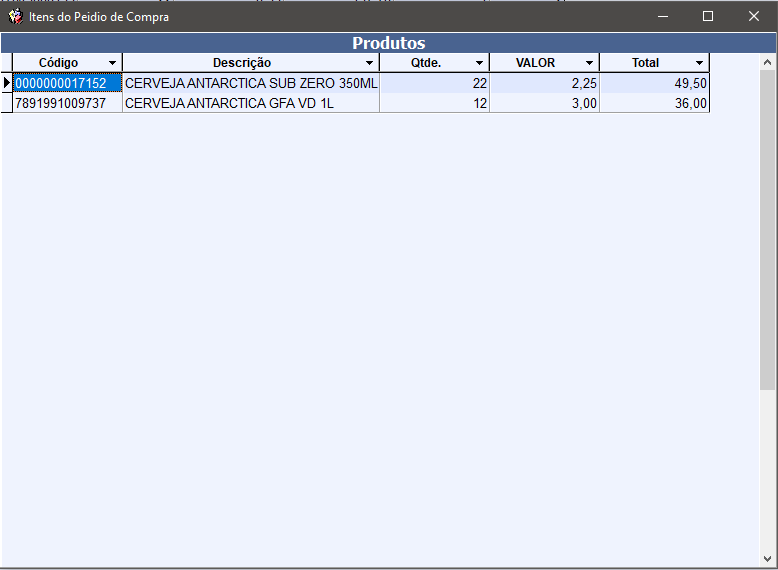Click CERVEJA ANTARCTICA GFA VD 1L cell
Image resolution: width=778 pixels, height=570 pixels.
229,103
